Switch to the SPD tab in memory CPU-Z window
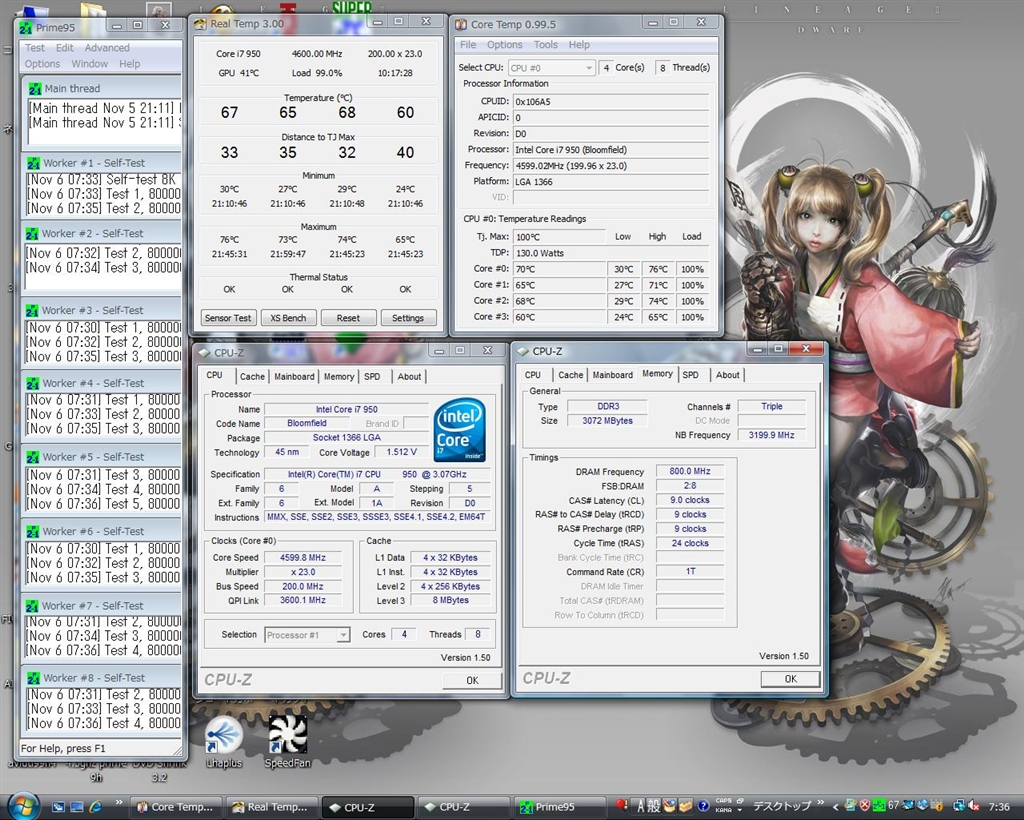Image resolution: width=1024 pixels, height=820 pixels. click(690, 375)
